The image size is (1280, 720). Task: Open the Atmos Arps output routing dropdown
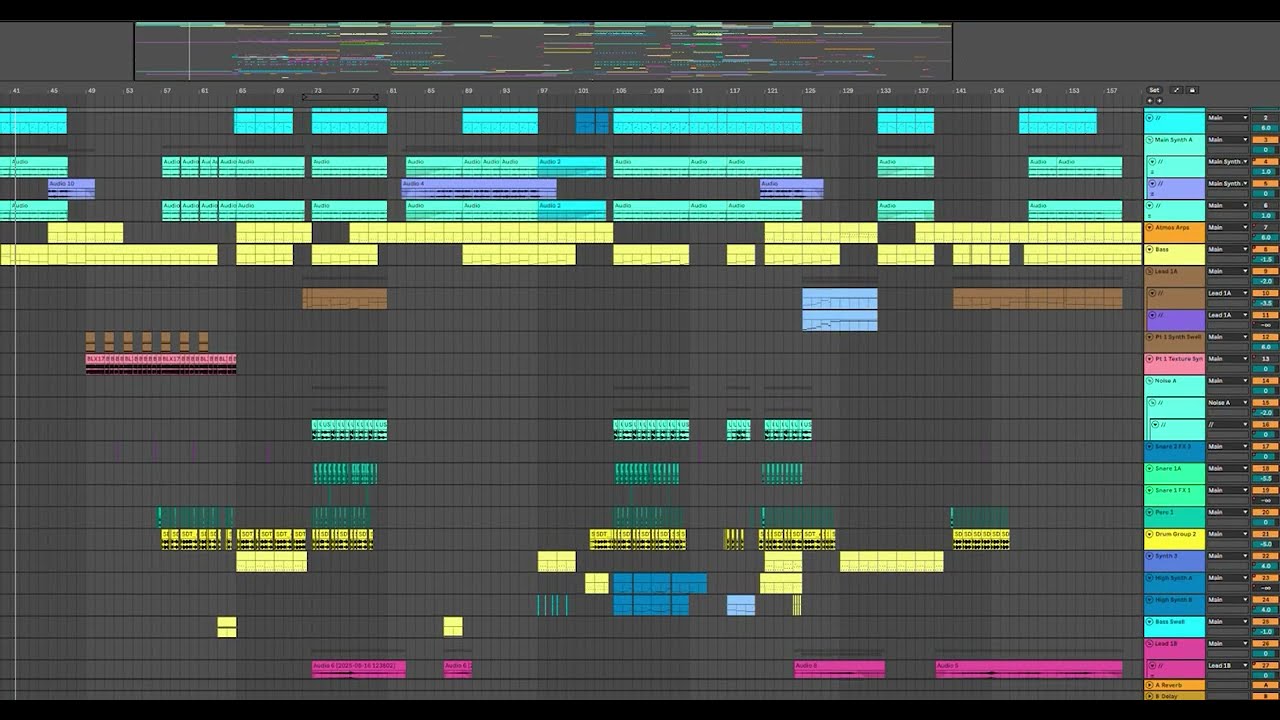pyautogui.click(x=1228, y=227)
